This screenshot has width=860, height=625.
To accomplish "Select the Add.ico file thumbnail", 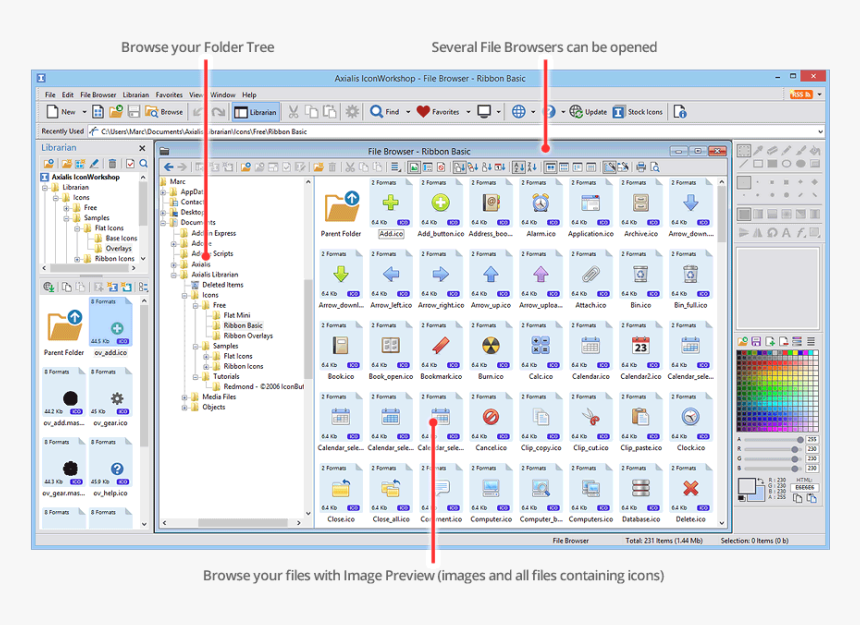I will [391, 209].
